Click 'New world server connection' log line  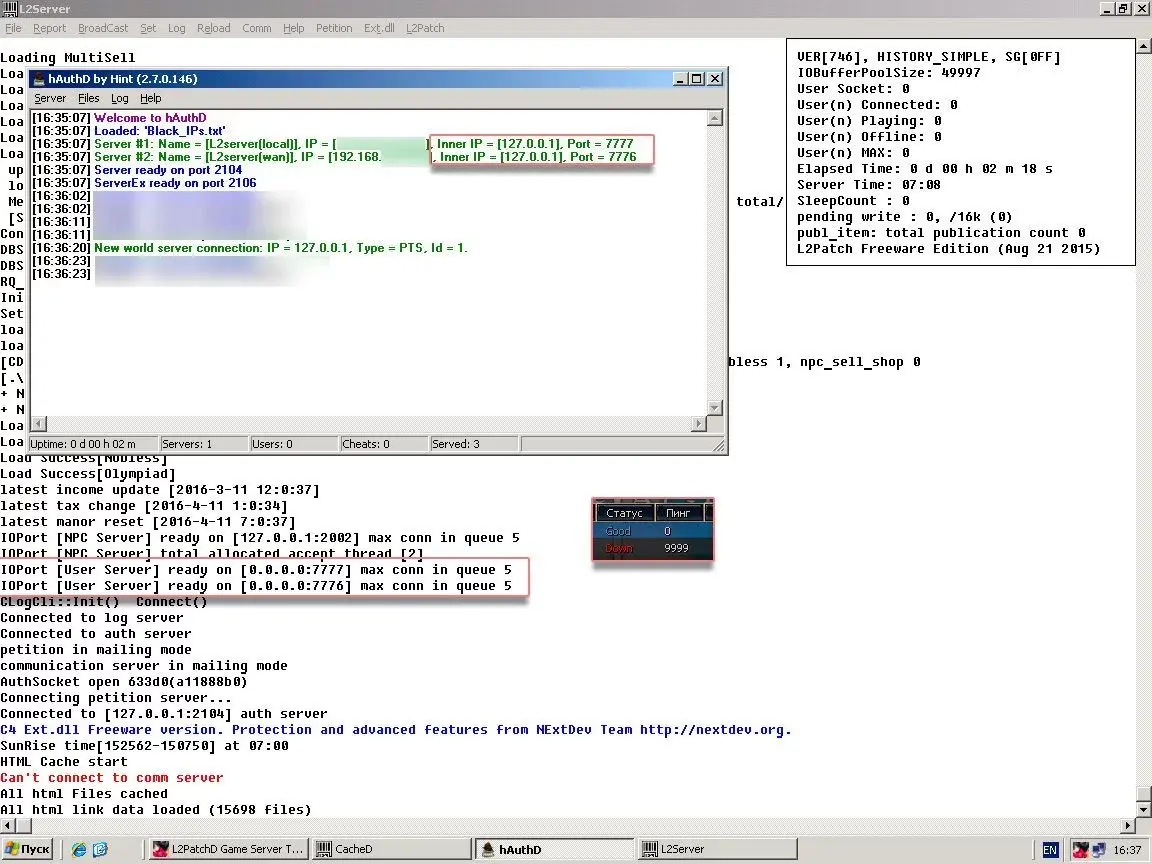(281, 248)
